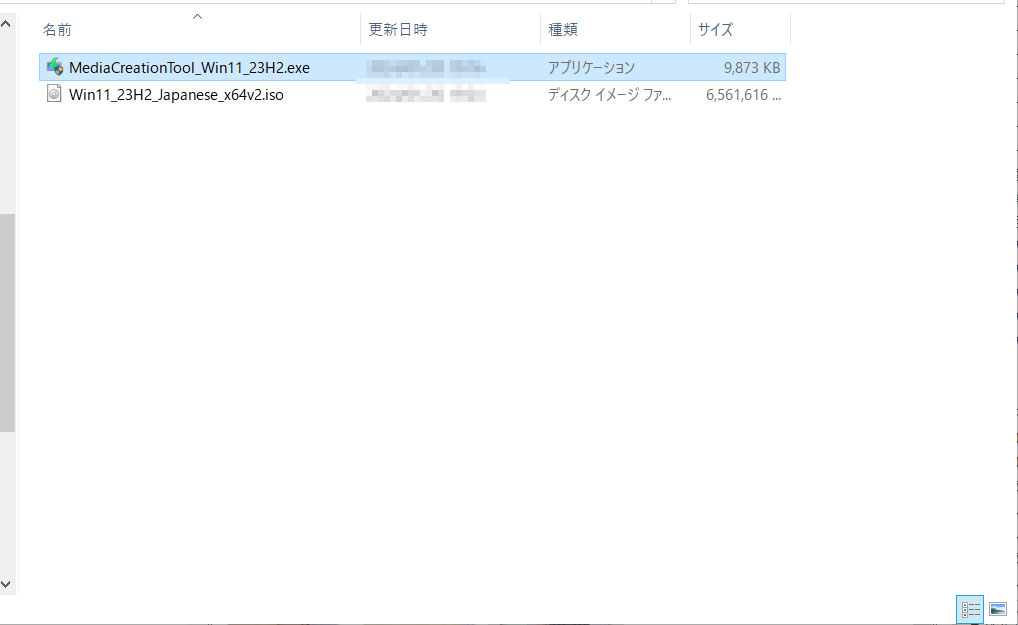1018x625 pixels.
Task: Click the アプリケーション type cell
Action: (x=591, y=68)
